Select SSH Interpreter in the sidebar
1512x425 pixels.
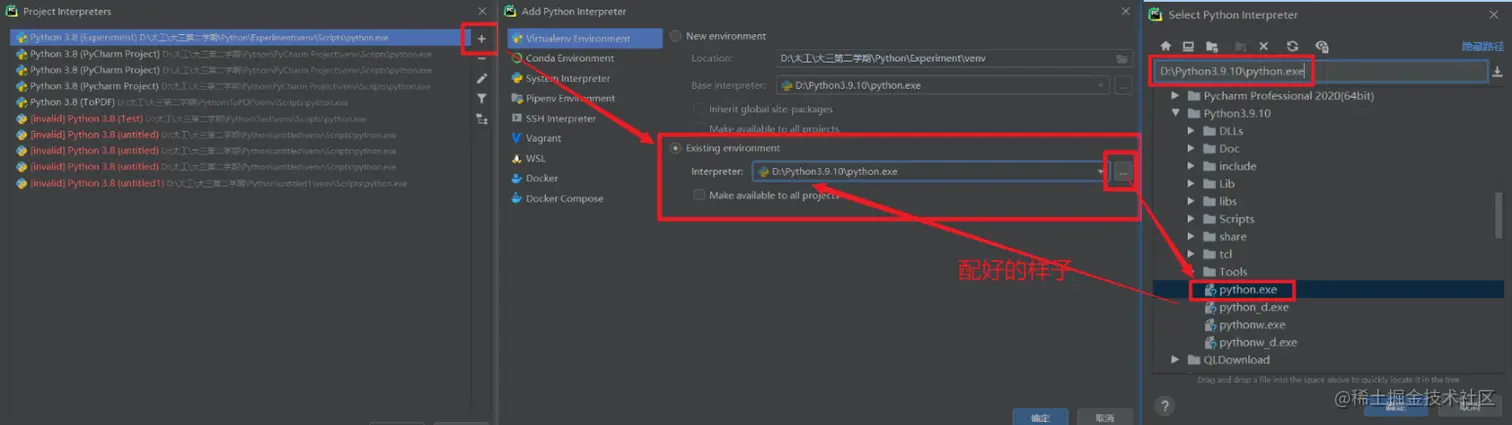point(585,118)
